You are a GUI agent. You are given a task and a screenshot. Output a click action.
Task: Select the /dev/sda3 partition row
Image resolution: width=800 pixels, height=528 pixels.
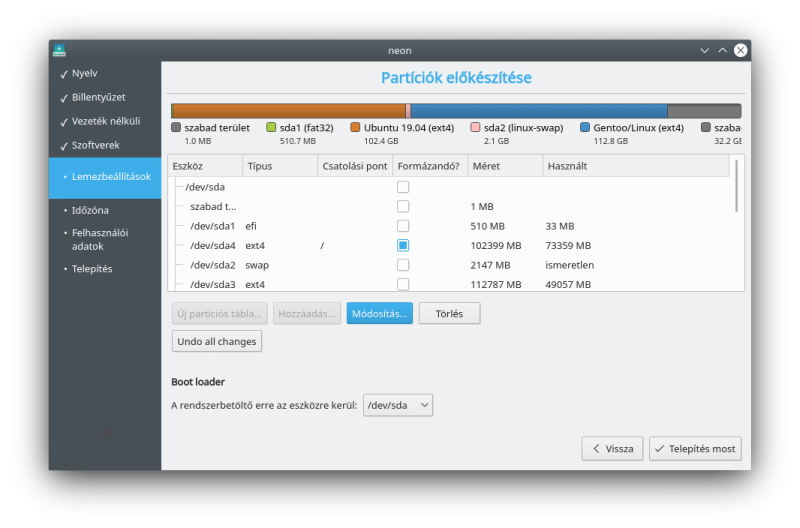(449, 284)
